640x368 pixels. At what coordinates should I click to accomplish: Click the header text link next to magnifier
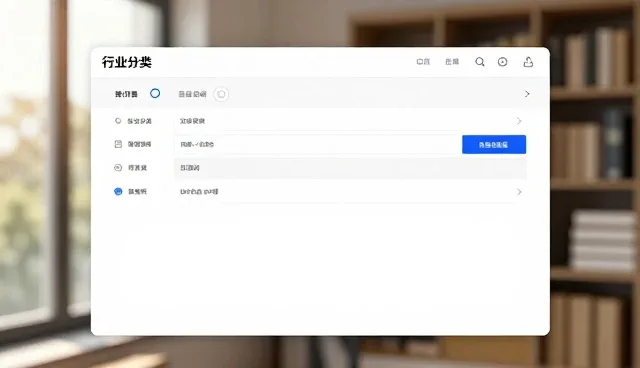(x=452, y=62)
